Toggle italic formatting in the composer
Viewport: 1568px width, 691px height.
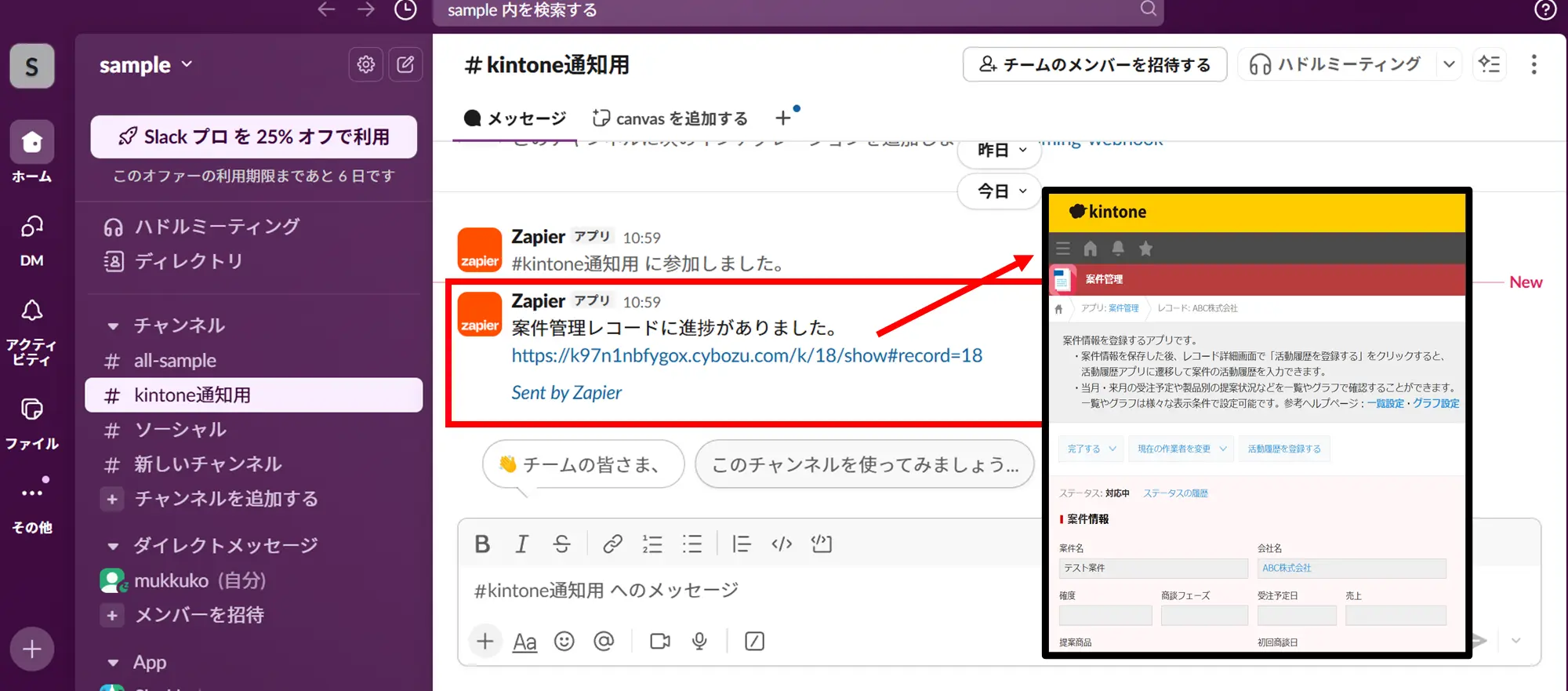click(x=521, y=544)
